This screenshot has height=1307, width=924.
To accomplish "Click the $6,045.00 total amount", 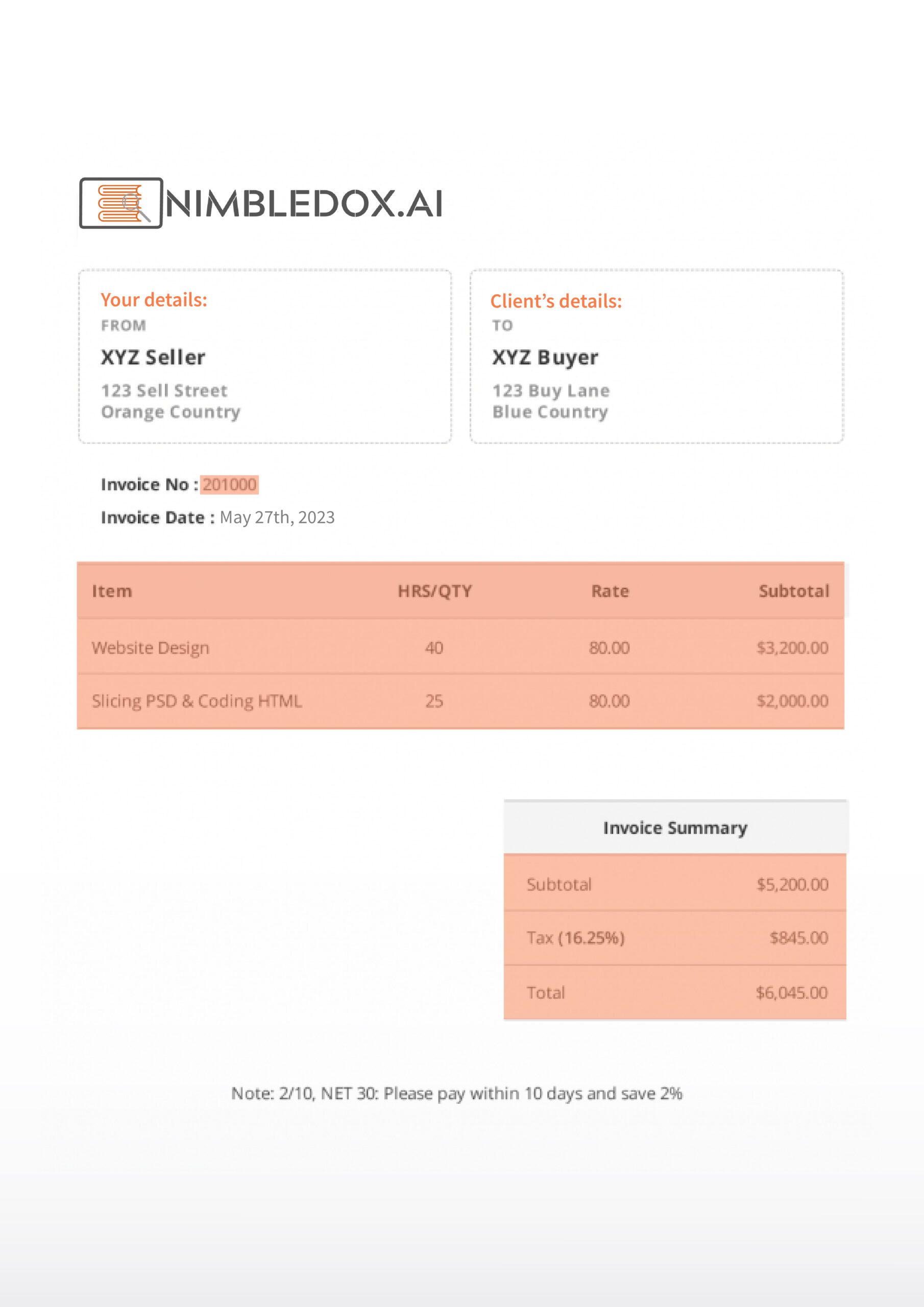I will click(791, 993).
